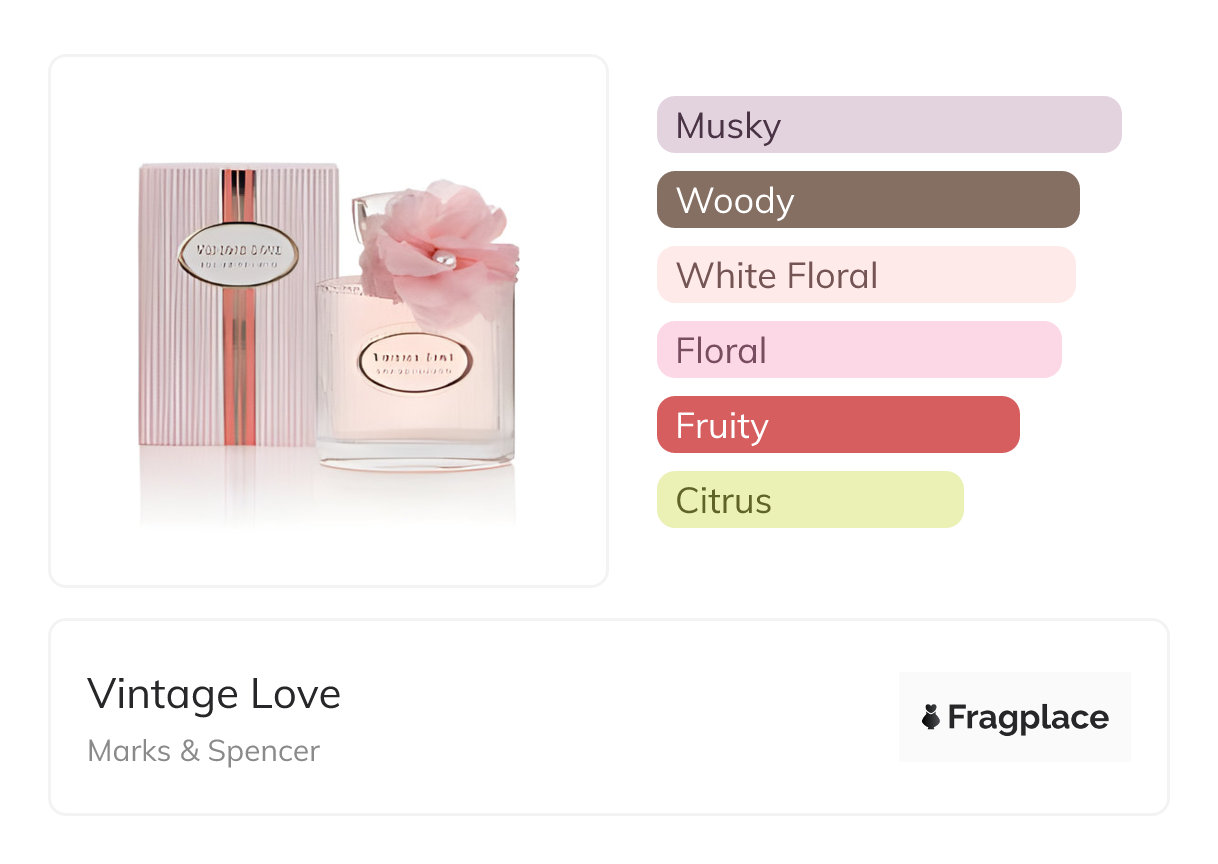The width and height of the screenshot is (1218, 864).
Task: Click the Fragplace logo icon
Action: point(931,717)
